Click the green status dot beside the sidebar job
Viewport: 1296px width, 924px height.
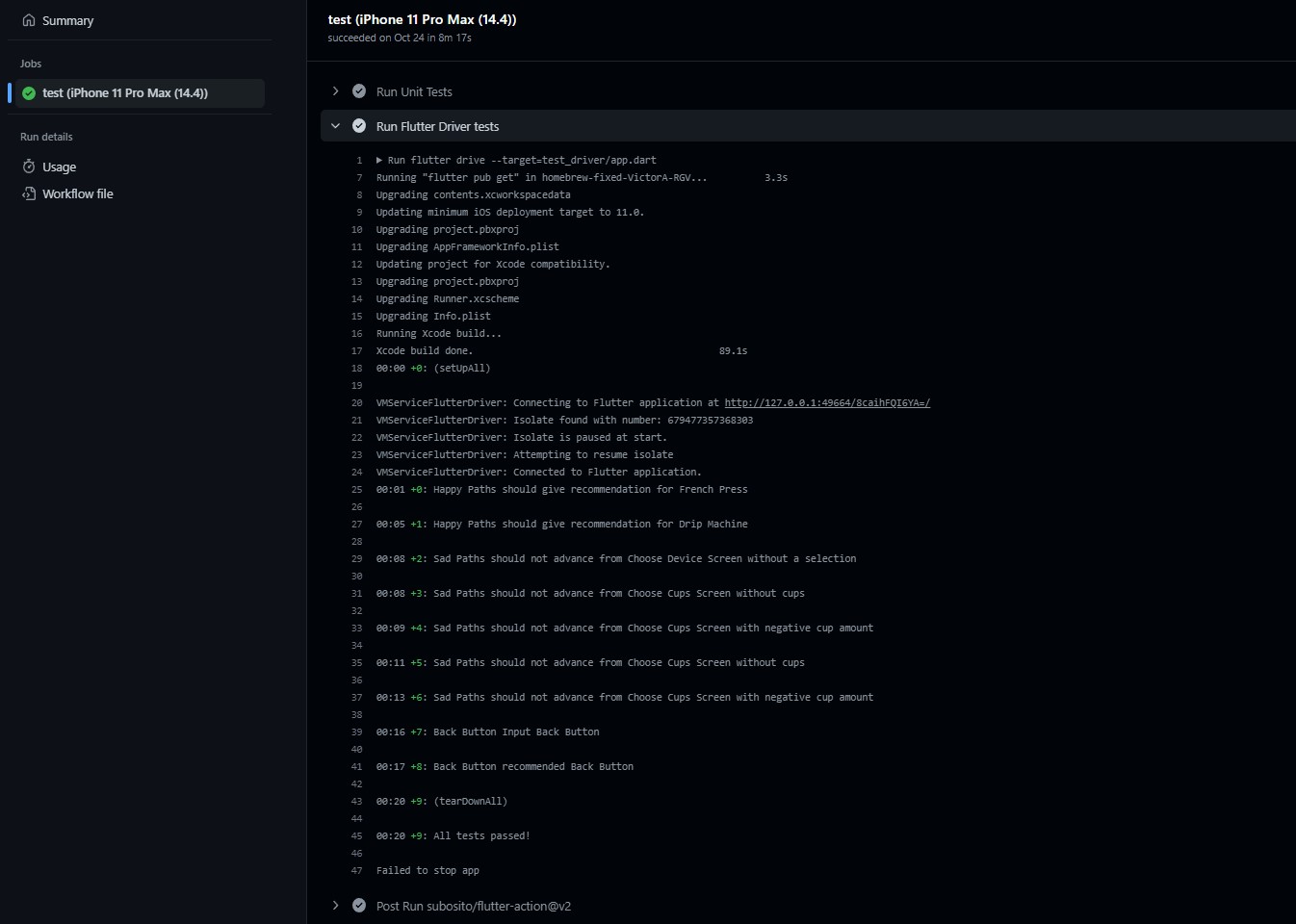click(27, 93)
